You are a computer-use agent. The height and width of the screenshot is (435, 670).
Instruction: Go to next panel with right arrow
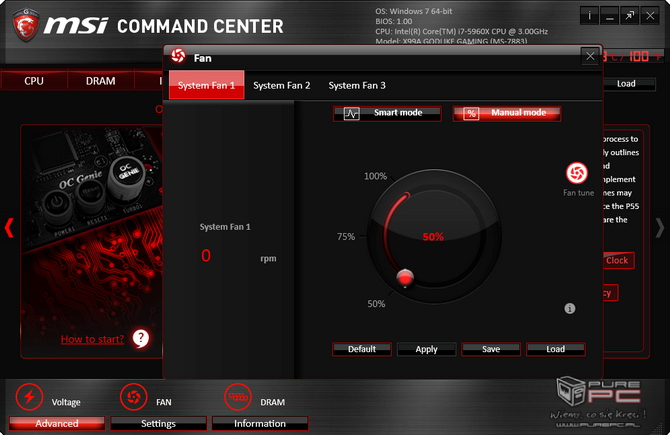(x=660, y=228)
